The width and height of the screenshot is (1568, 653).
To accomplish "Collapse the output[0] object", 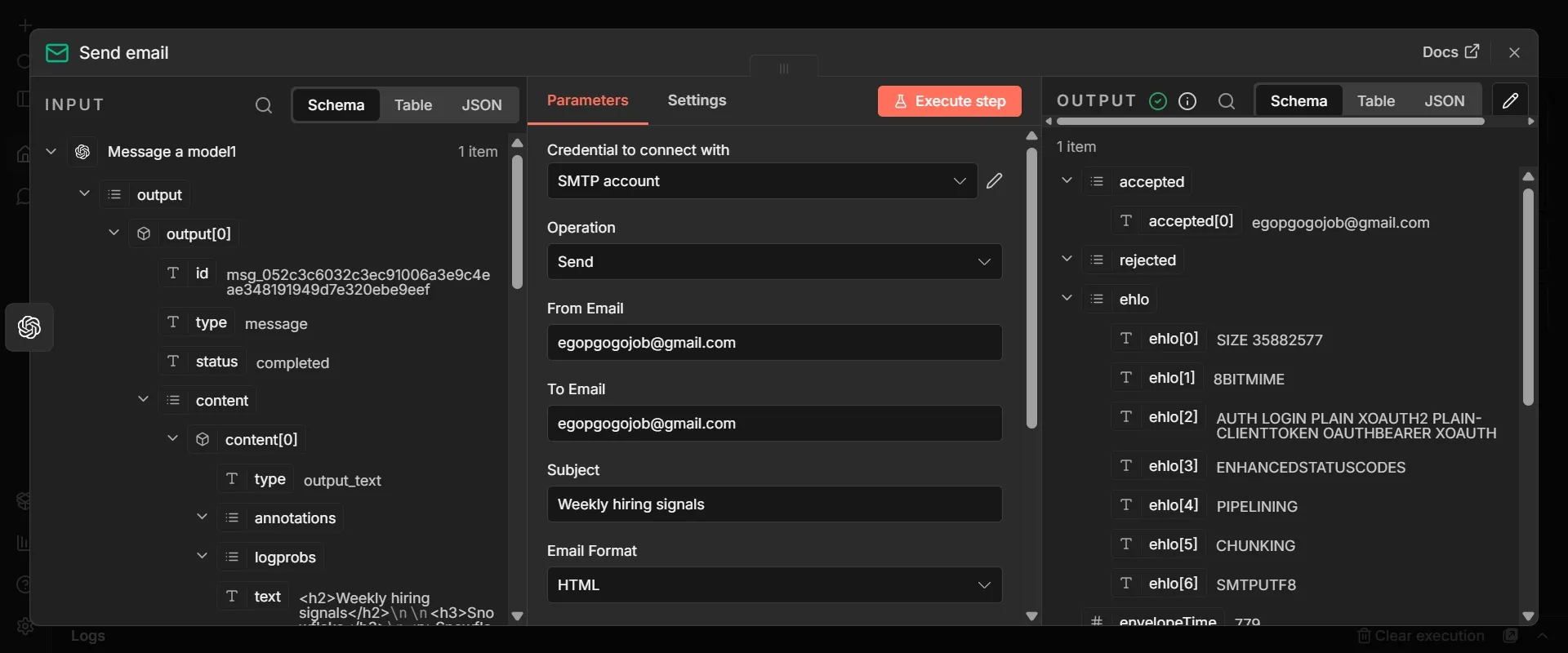I will 114,233.
